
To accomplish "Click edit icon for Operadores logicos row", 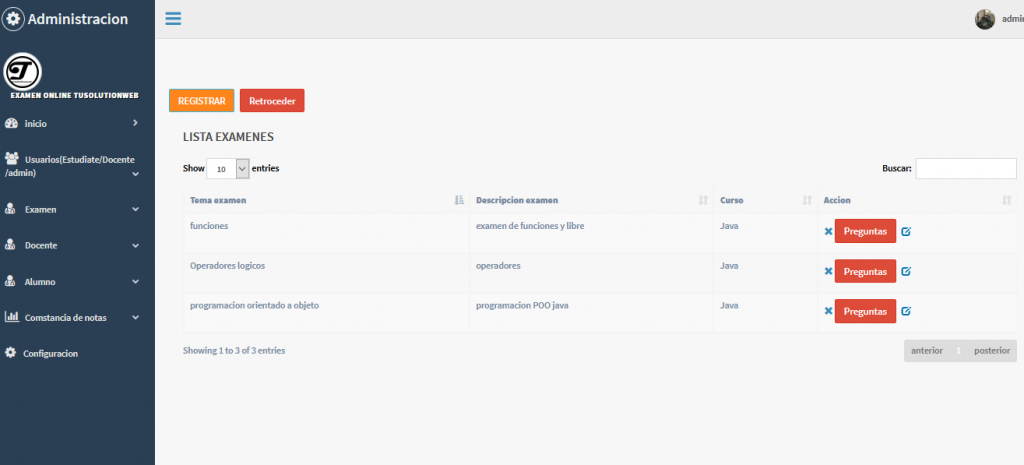I will [x=906, y=271].
